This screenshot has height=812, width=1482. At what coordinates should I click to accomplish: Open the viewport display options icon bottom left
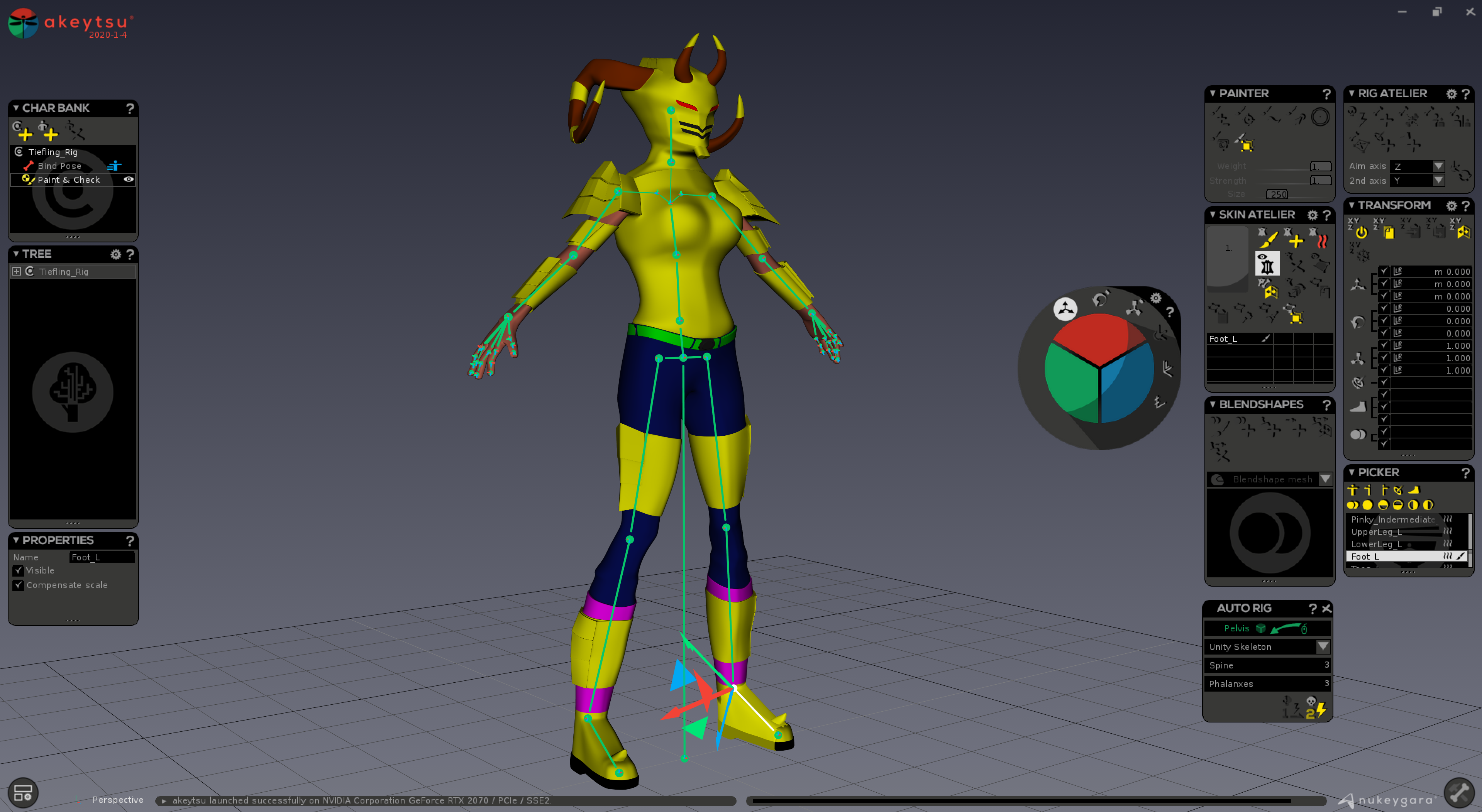click(23, 792)
